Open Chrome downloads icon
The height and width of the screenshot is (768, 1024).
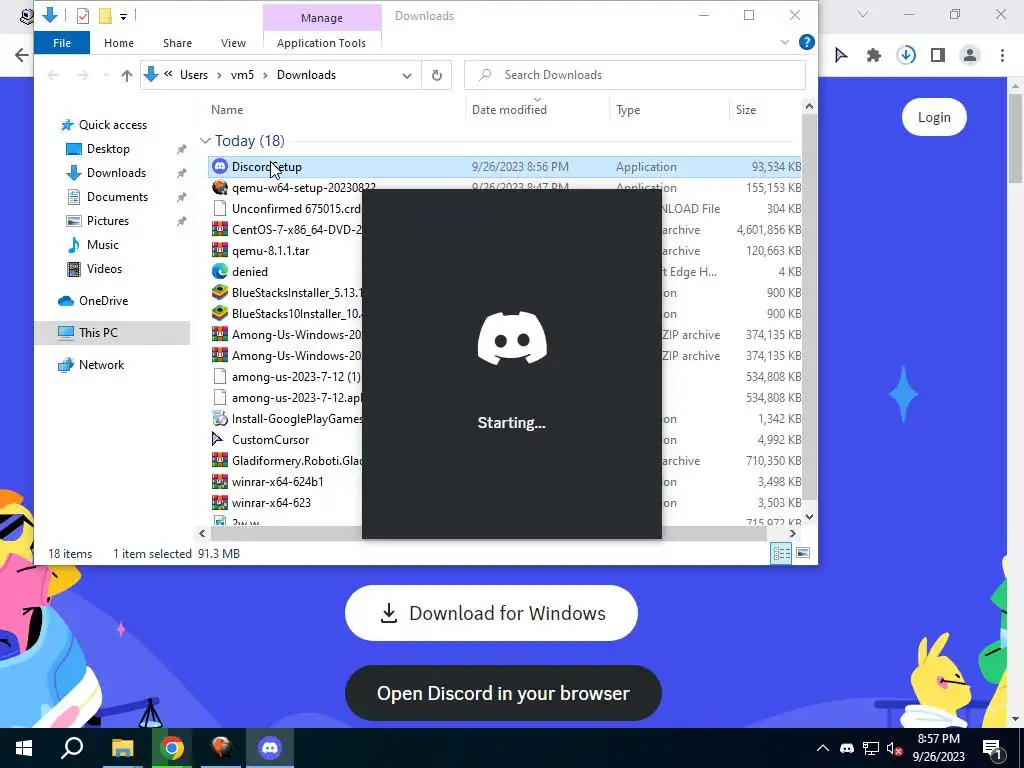[906, 56]
